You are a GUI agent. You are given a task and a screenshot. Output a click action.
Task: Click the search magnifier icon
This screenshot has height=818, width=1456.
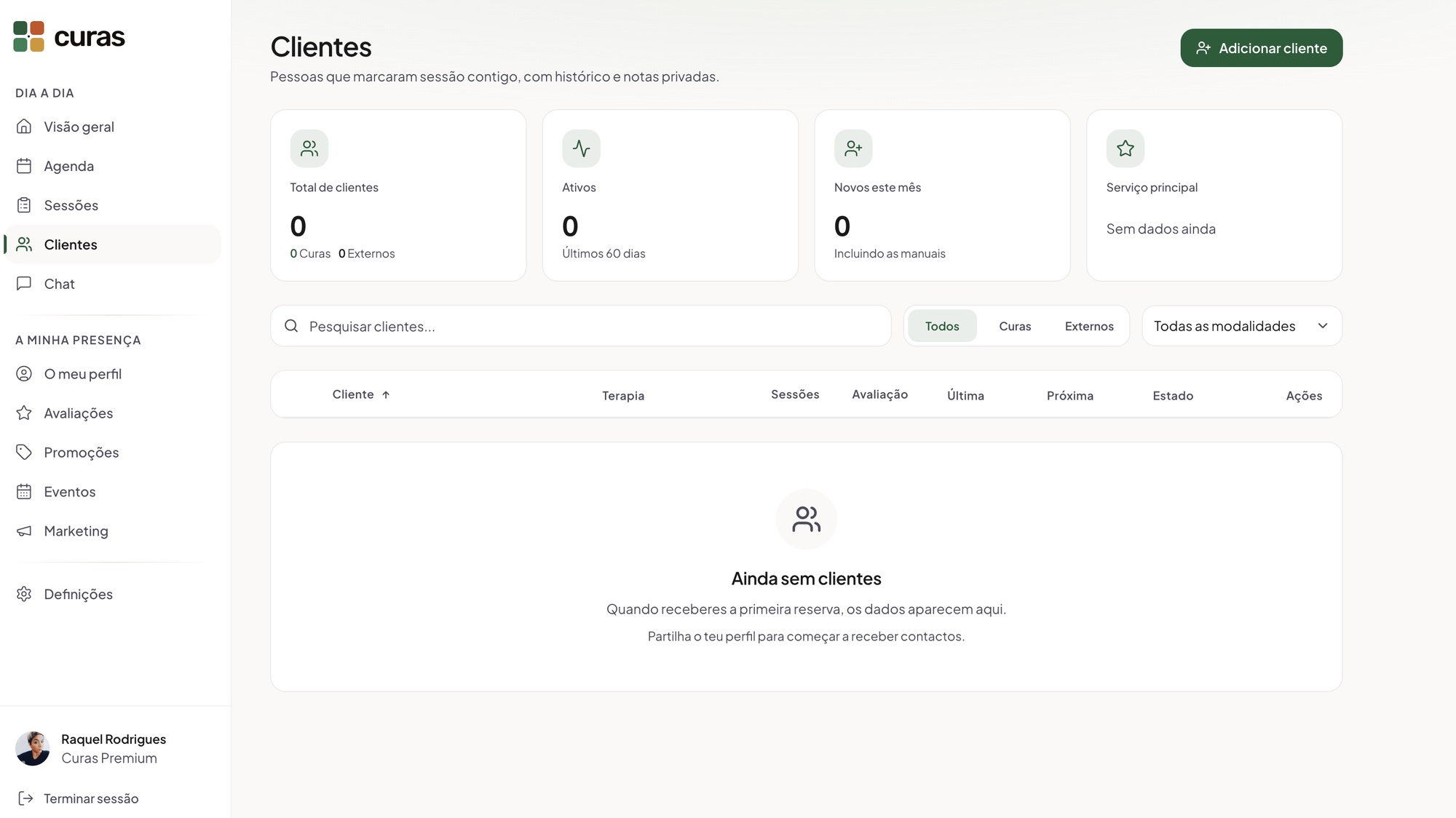(x=291, y=326)
